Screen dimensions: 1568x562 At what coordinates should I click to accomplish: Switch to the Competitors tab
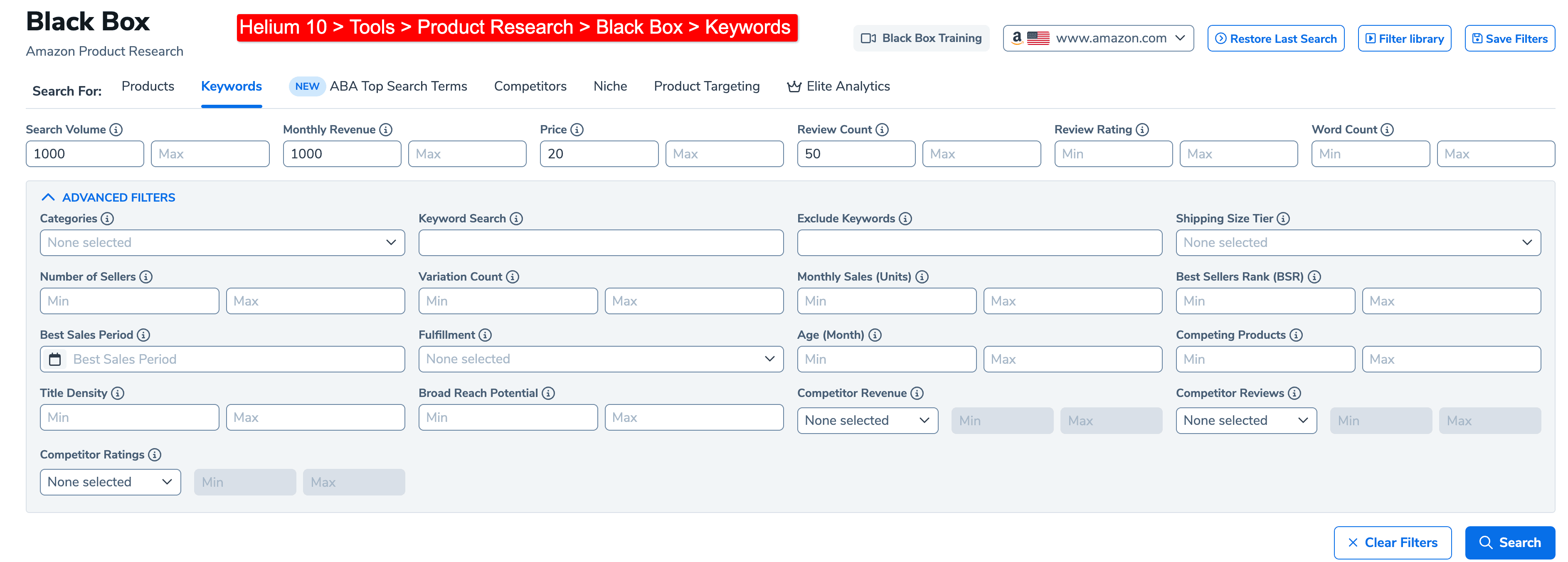pyautogui.click(x=530, y=86)
